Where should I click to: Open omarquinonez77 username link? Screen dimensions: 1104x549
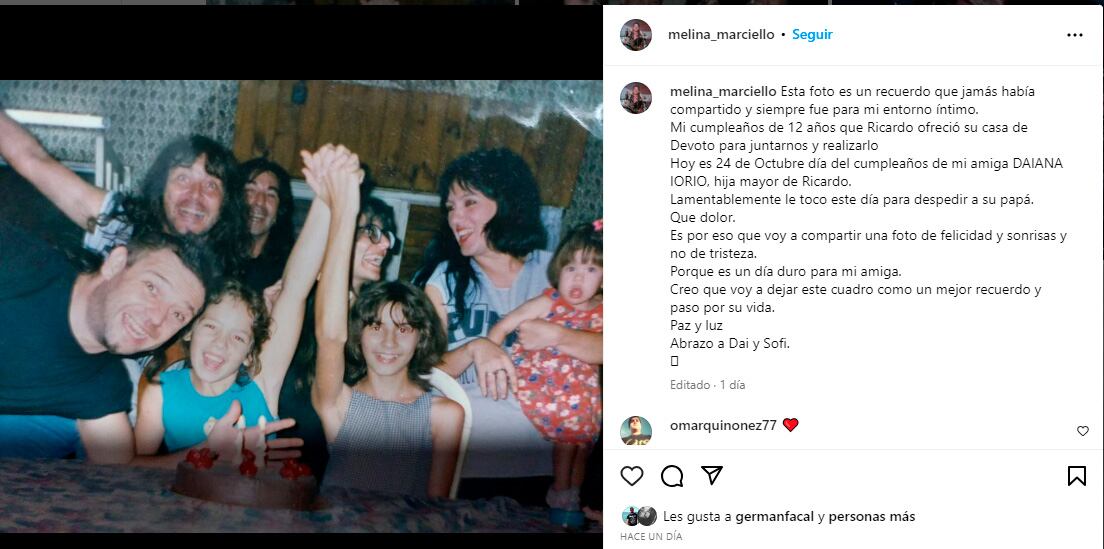[722, 425]
